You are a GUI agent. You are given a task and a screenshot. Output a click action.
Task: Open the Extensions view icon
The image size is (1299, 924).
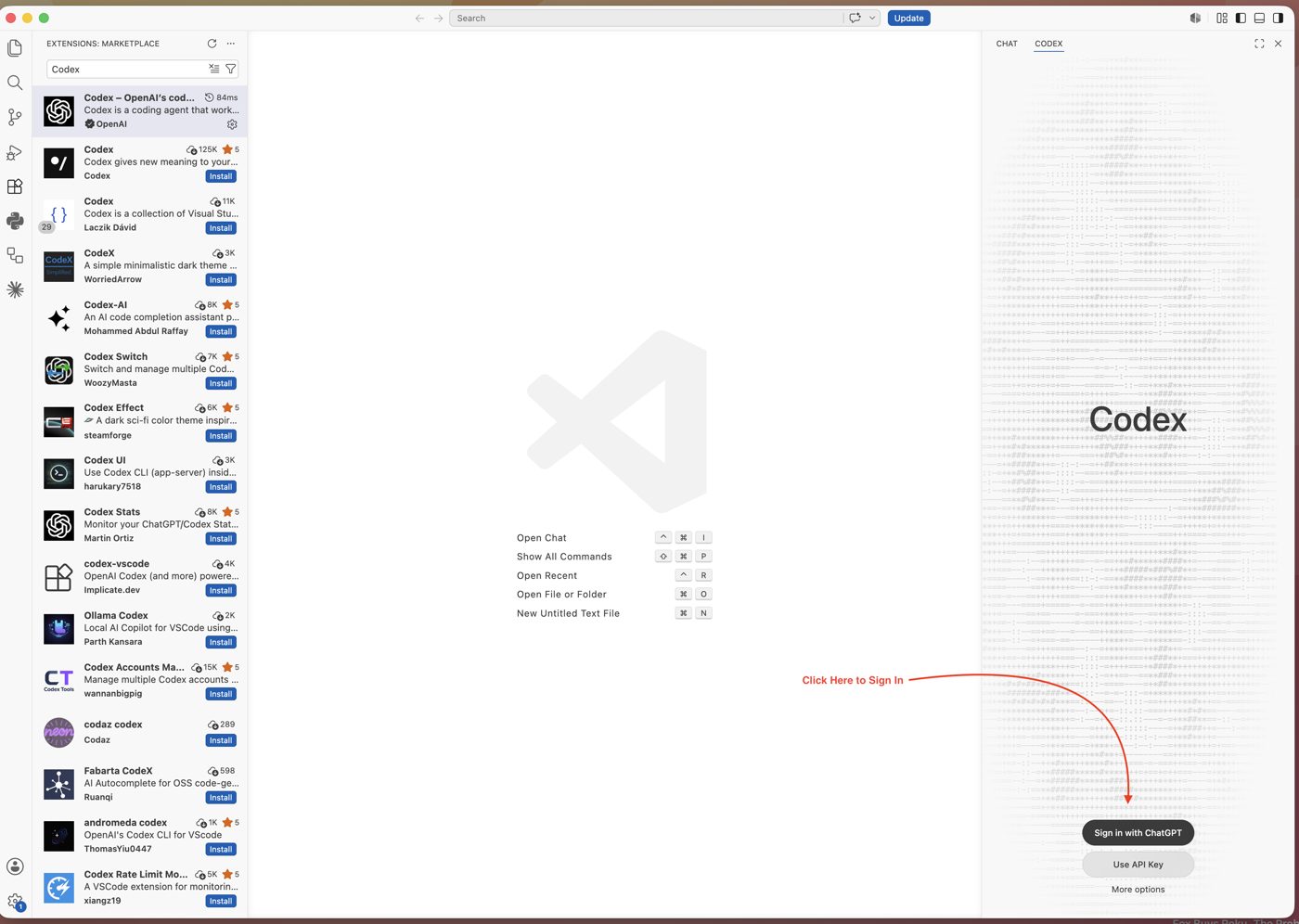point(15,186)
